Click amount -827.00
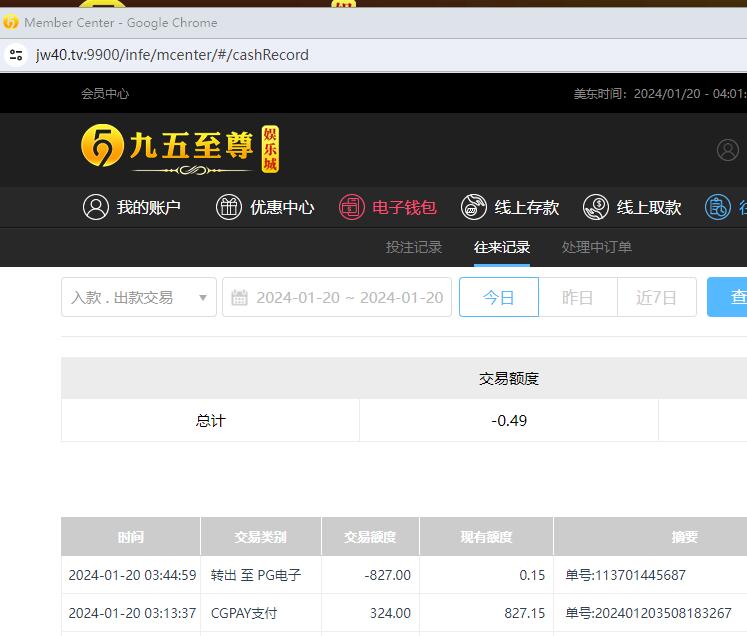Viewport: 747px width, 636px height. 387,575
